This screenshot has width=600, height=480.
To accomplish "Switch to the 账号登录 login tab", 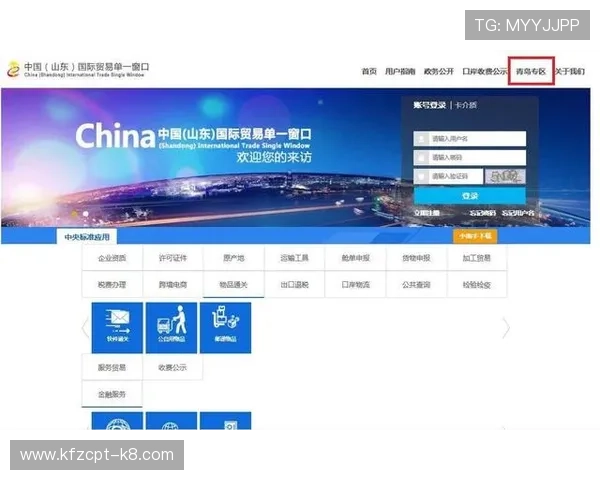I will 429,105.
